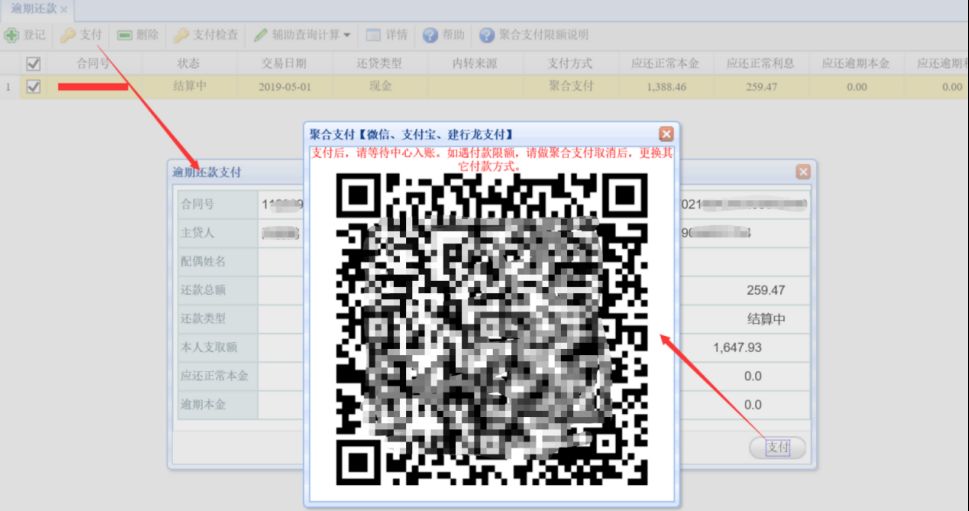Screen dimensions: 969x511
Task: Switch to the 逾期还款 tab
Action: (33, 9)
